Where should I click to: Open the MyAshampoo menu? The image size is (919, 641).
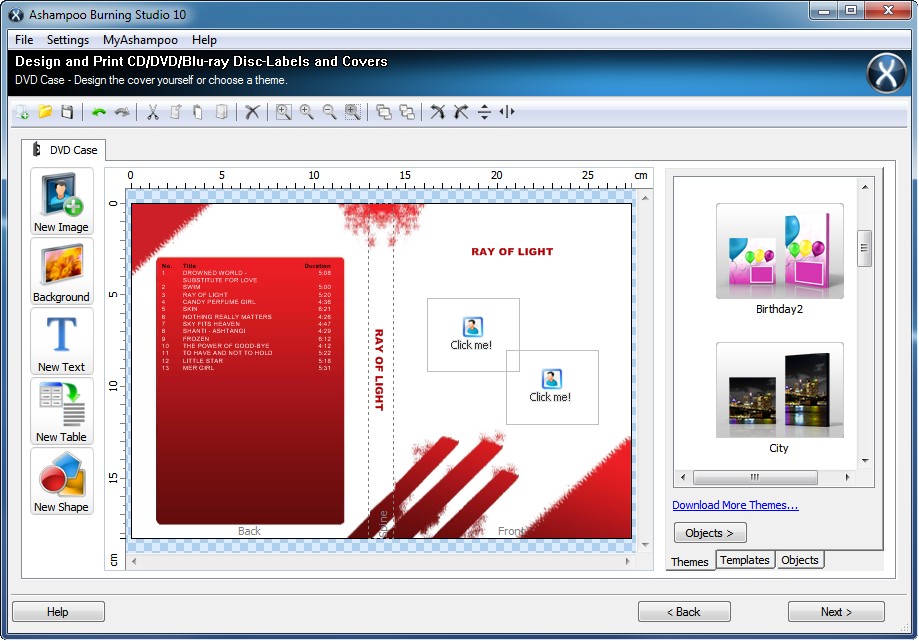point(140,40)
